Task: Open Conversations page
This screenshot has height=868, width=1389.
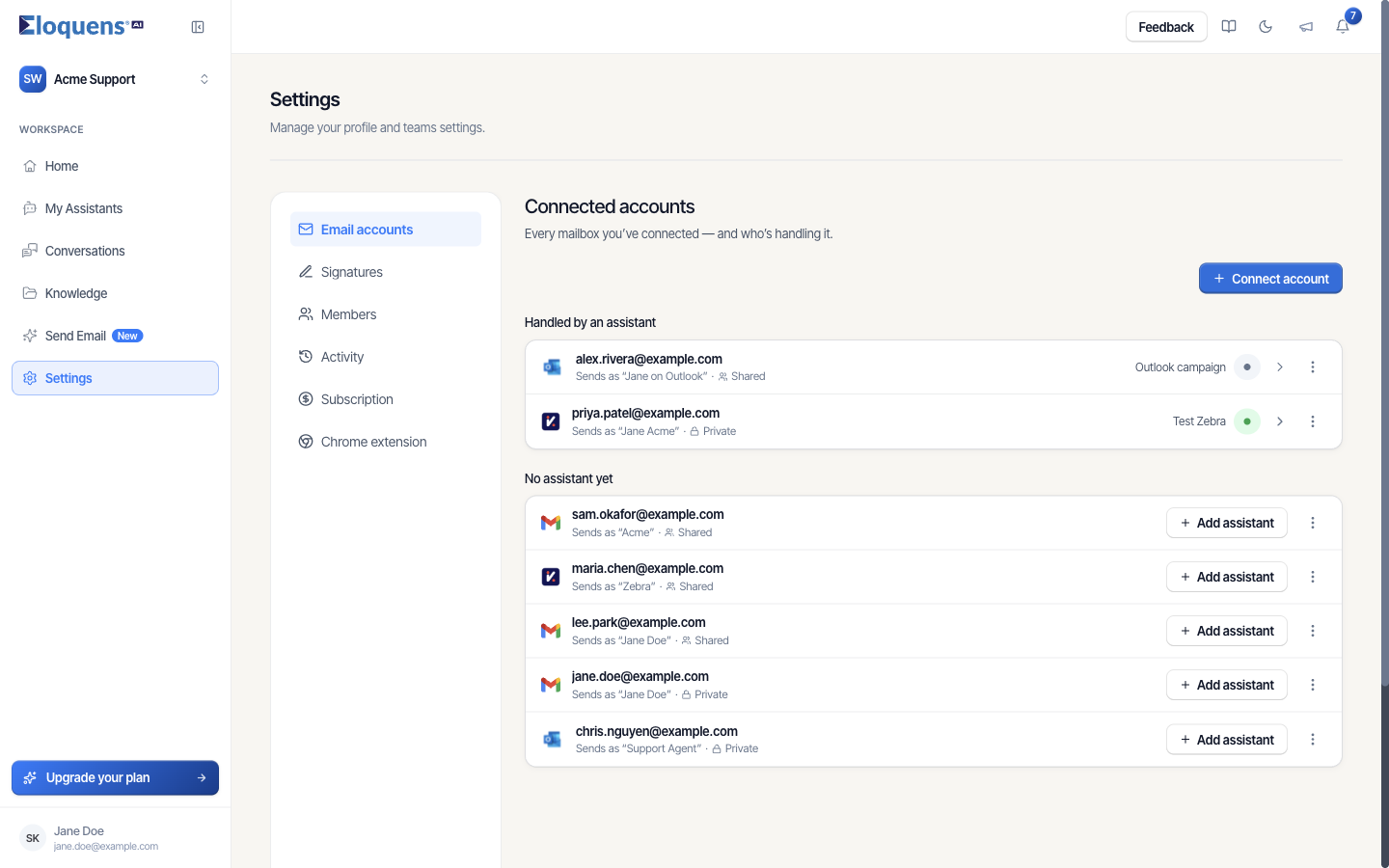Action: [x=115, y=251]
